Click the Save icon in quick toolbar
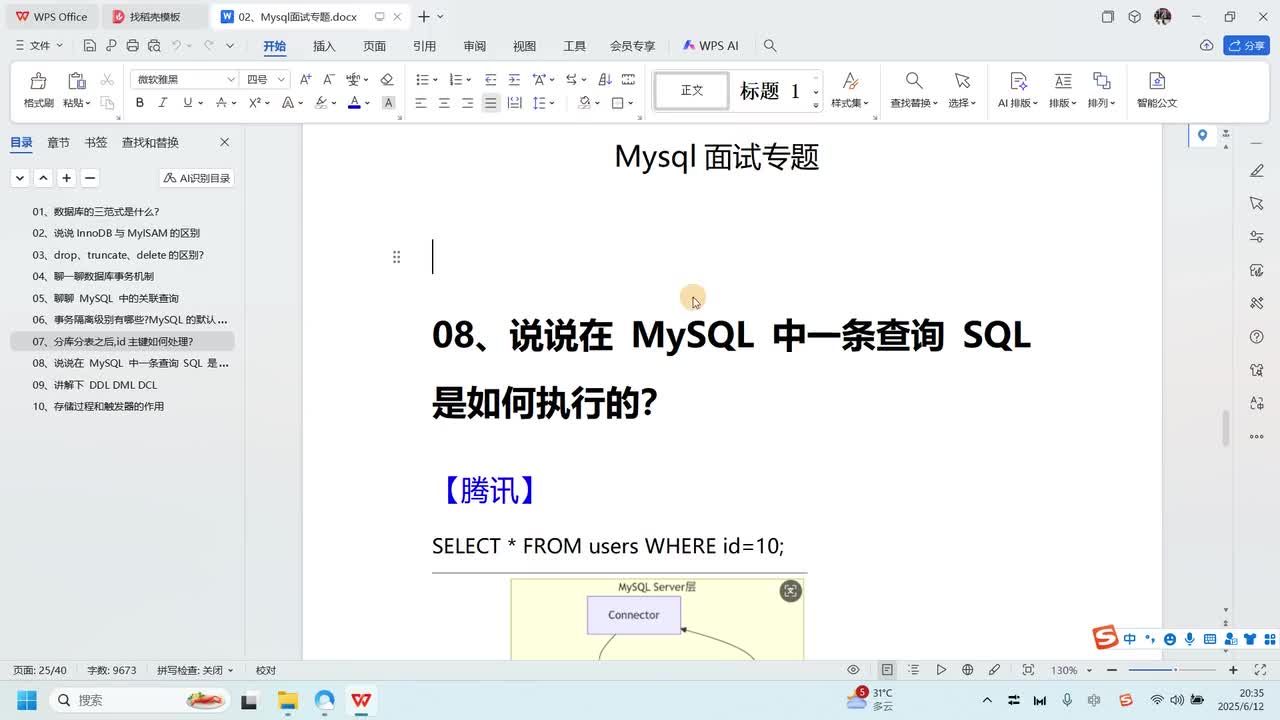This screenshot has height=720, width=1280. pyautogui.click(x=89, y=46)
